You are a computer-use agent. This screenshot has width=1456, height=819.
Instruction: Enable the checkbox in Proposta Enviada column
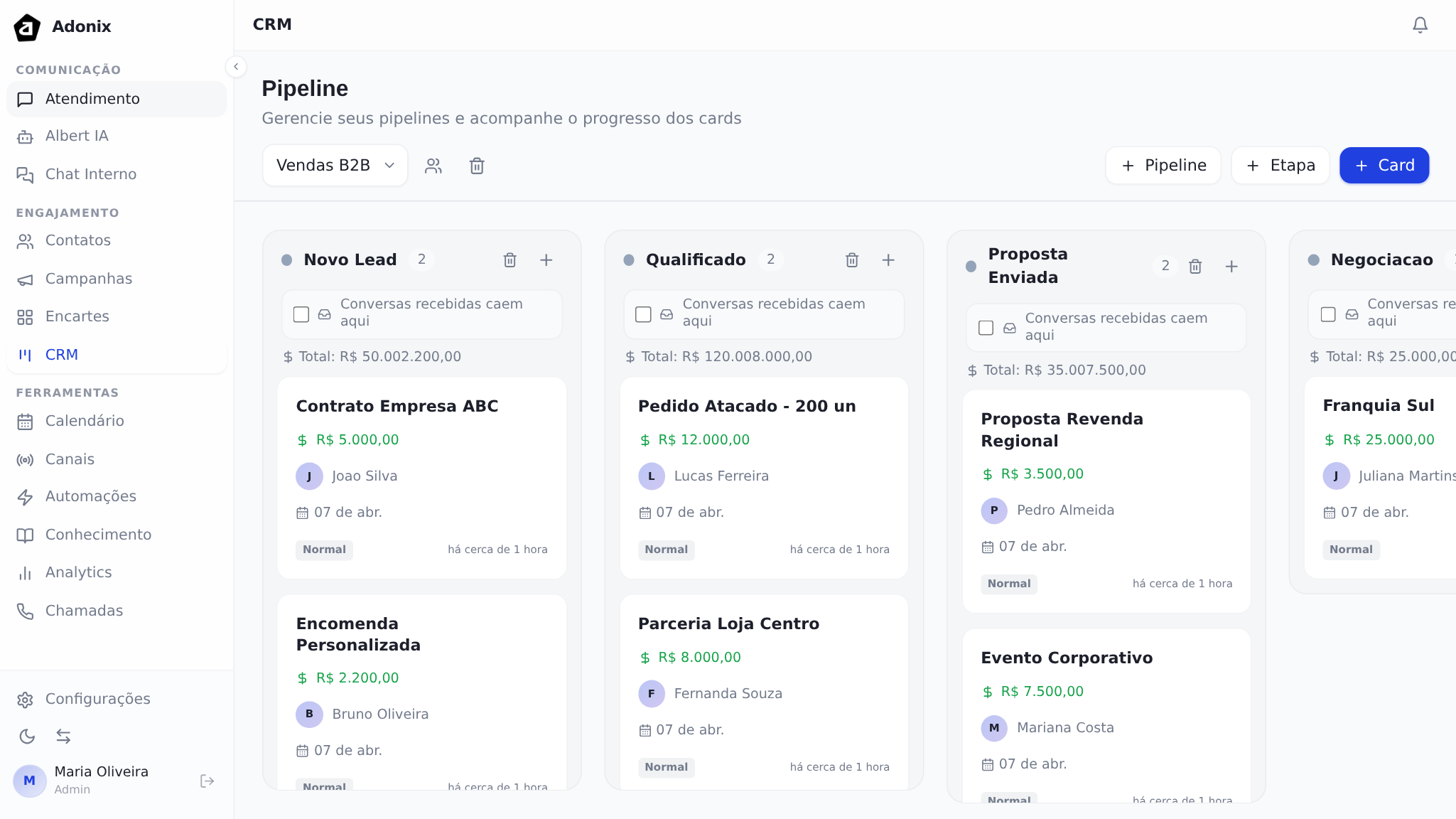(986, 327)
